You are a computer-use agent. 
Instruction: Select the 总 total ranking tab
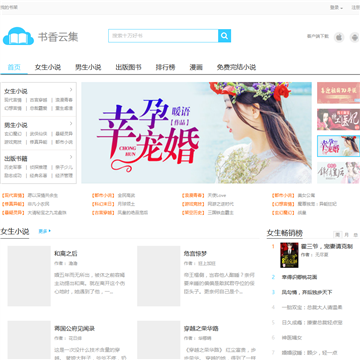point(356,235)
